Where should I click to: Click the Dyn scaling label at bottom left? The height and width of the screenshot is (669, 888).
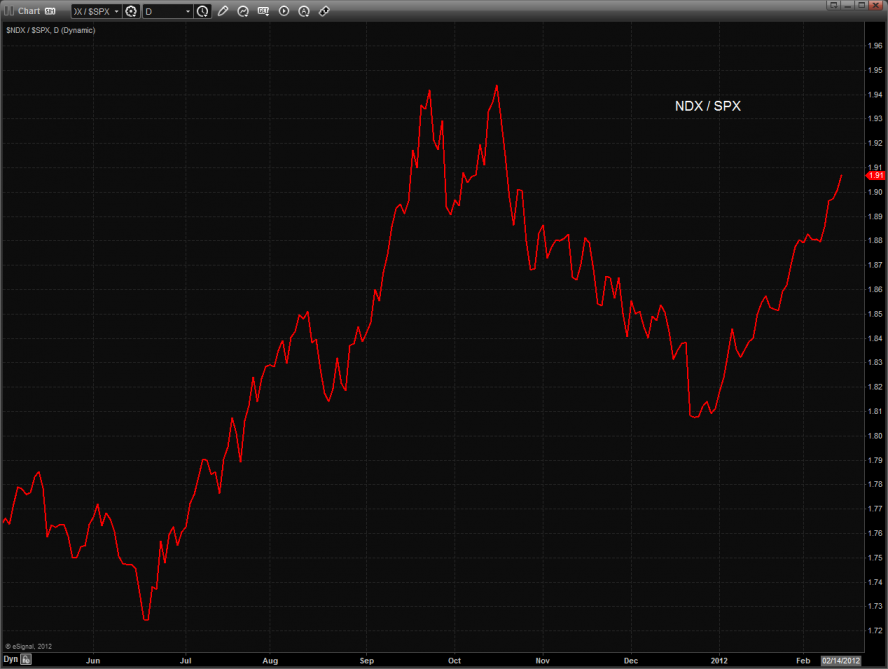[10, 659]
